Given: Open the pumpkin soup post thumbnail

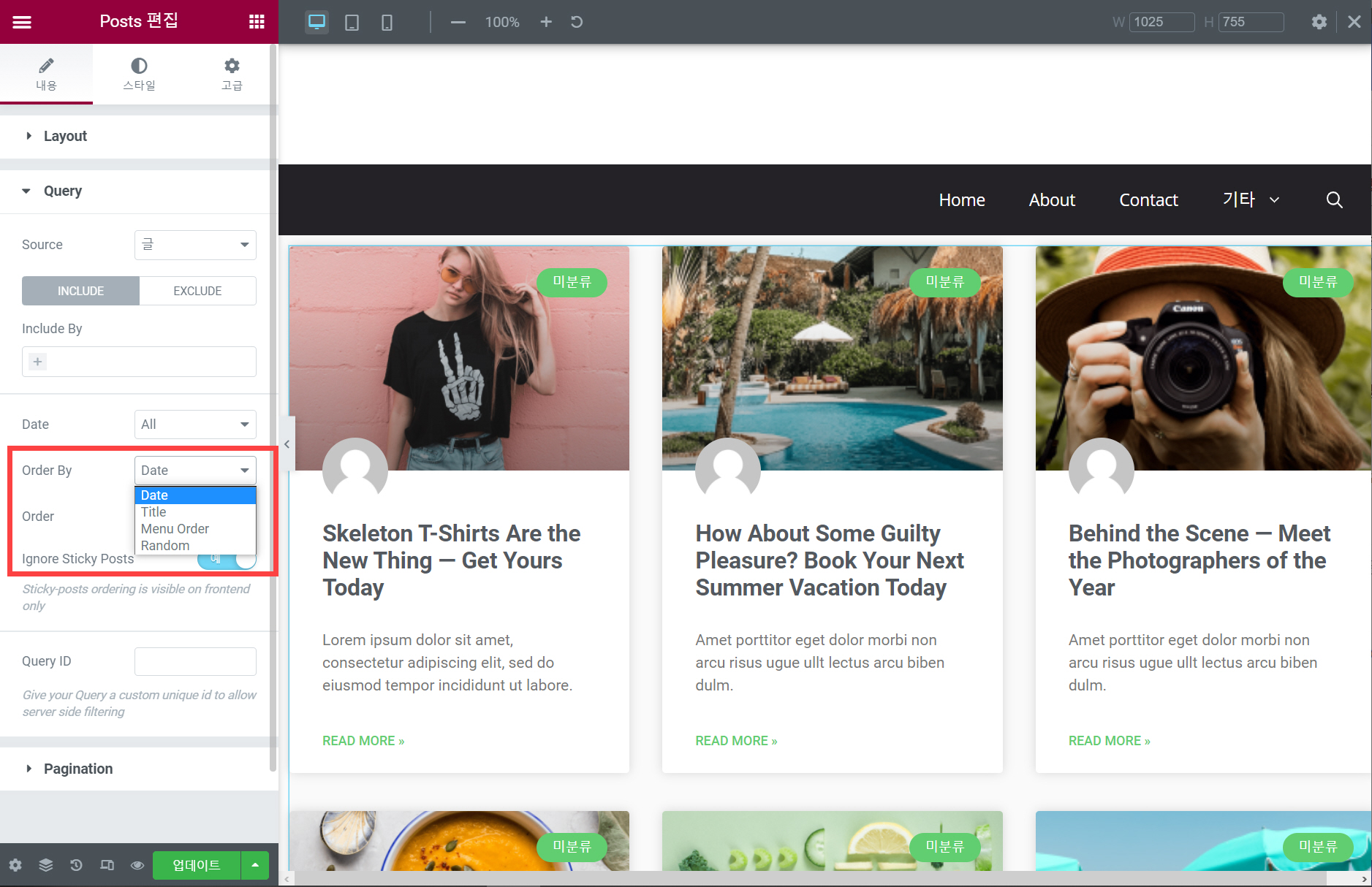Looking at the screenshot, I should click(459, 841).
